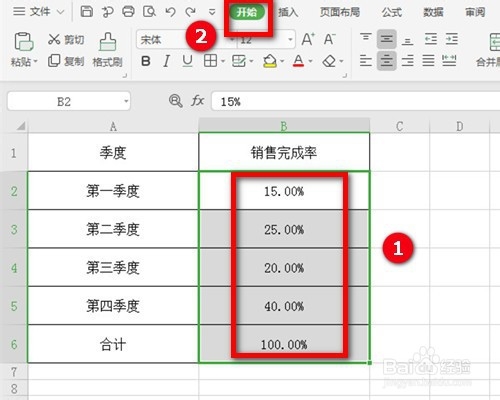Click the fx insert function icon
The width and height of the screenshot is (500, 400).
coord(197,100)
